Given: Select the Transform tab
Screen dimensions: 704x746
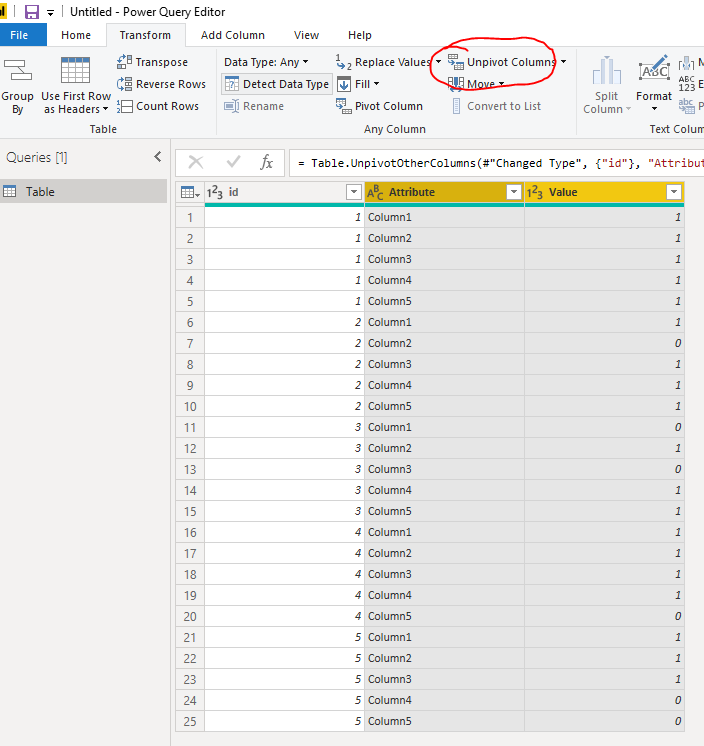Looking at the screenshot, I should (x=145, y=35).
